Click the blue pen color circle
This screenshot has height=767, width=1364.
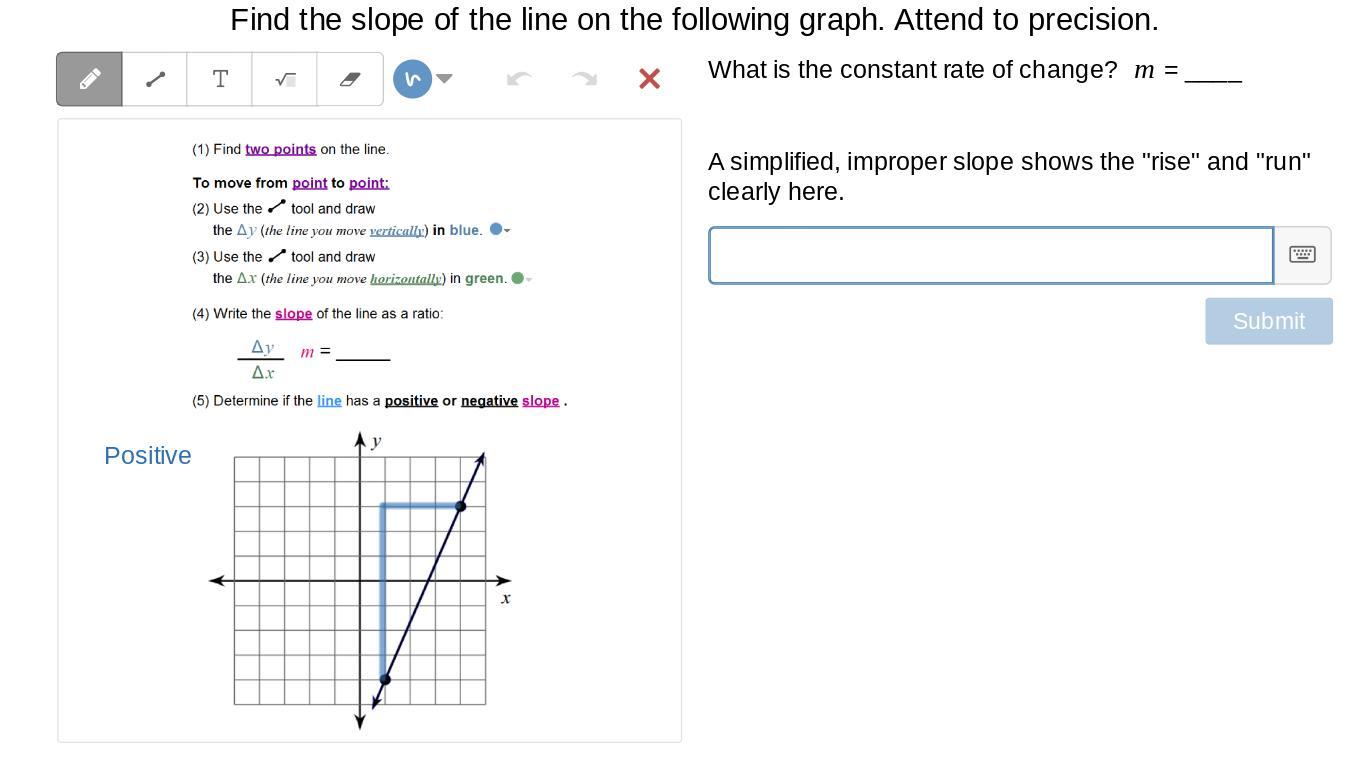[x=412, y=79]
